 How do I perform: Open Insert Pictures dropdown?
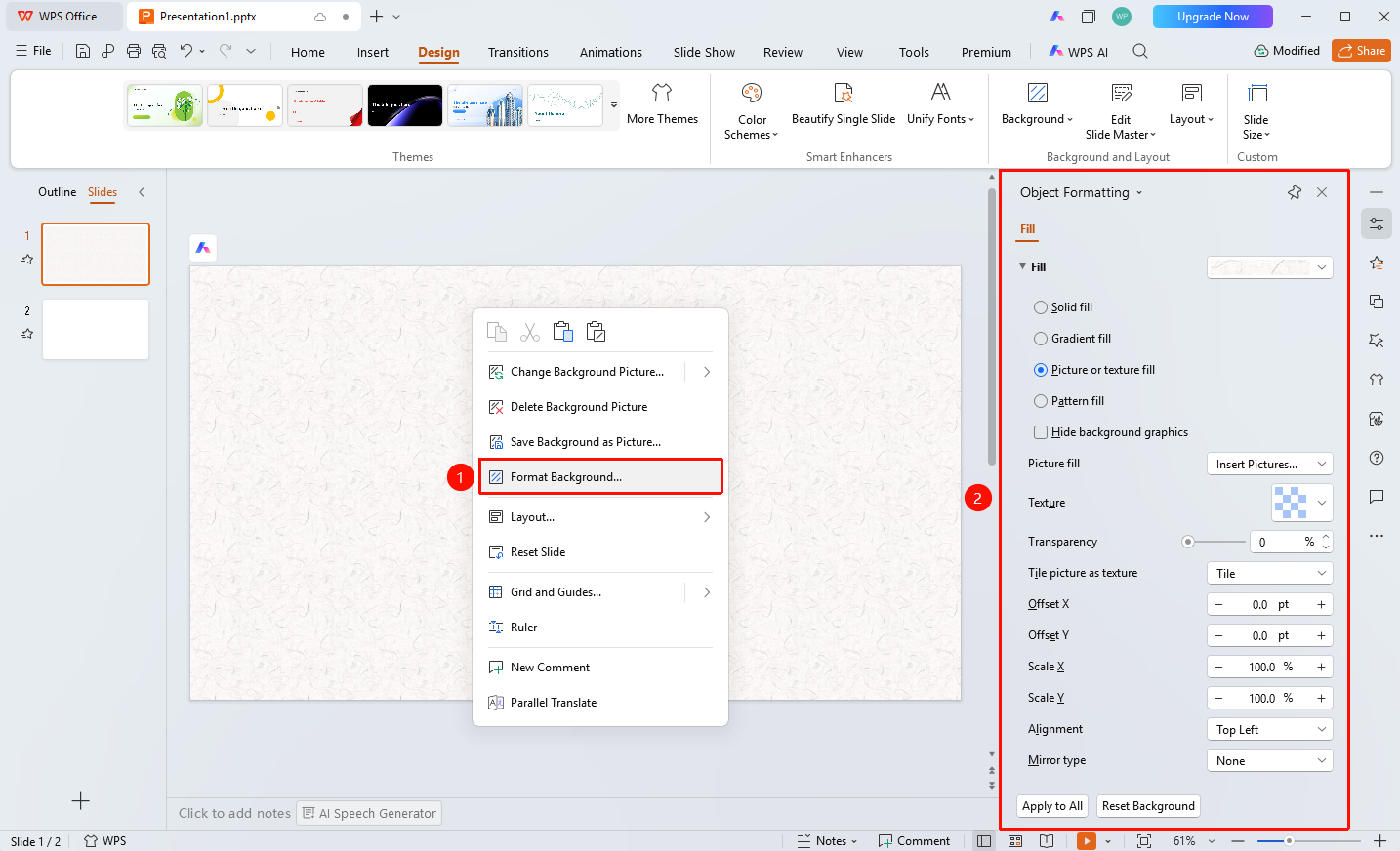point(1270,464)
